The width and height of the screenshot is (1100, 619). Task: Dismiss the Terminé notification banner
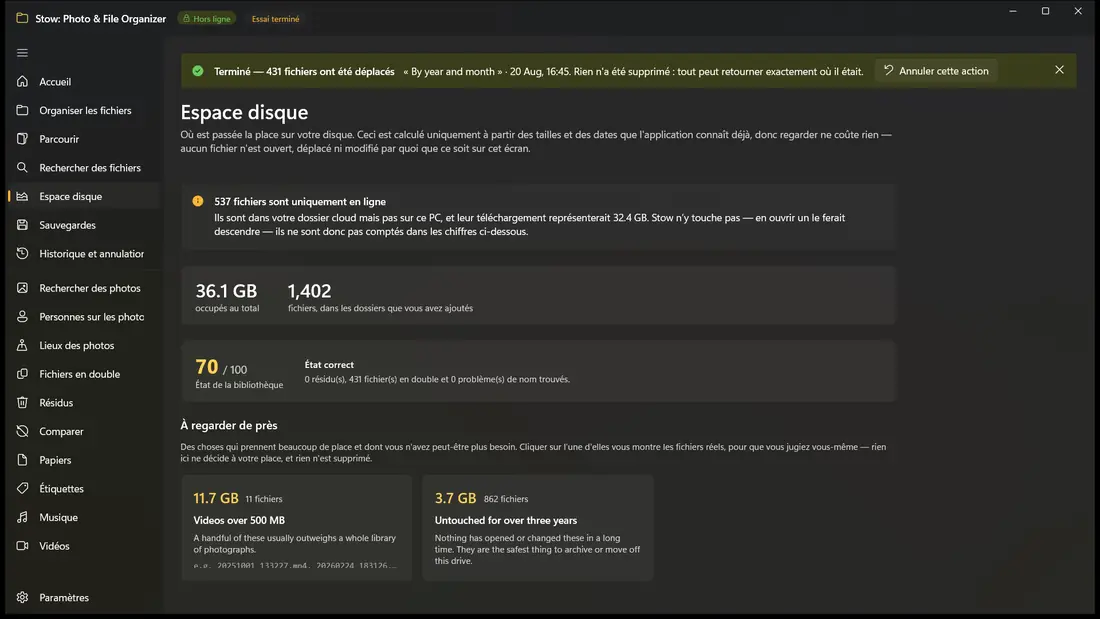click(1059, 70)
